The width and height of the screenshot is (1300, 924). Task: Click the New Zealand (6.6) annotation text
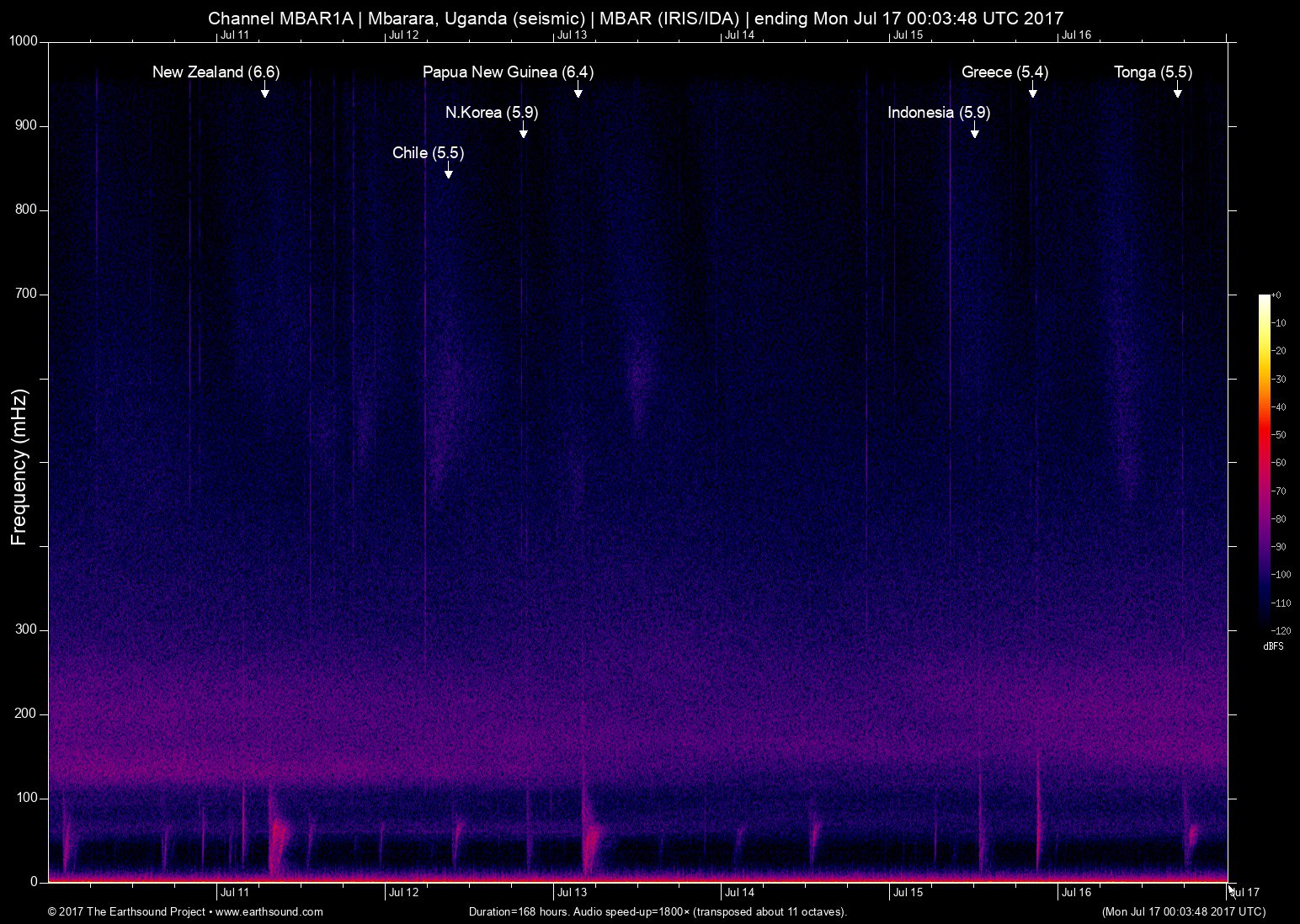click(x=216, y=72)
